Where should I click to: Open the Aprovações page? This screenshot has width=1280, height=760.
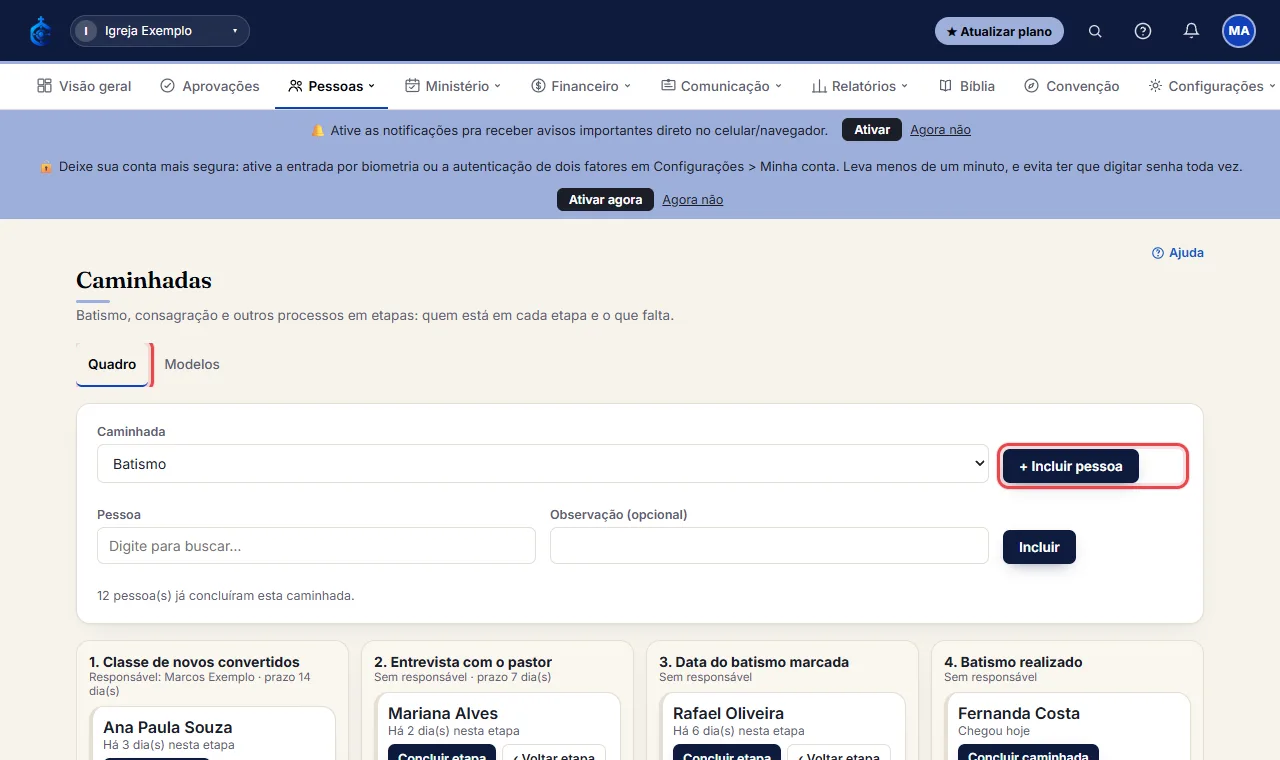(210, 86)
